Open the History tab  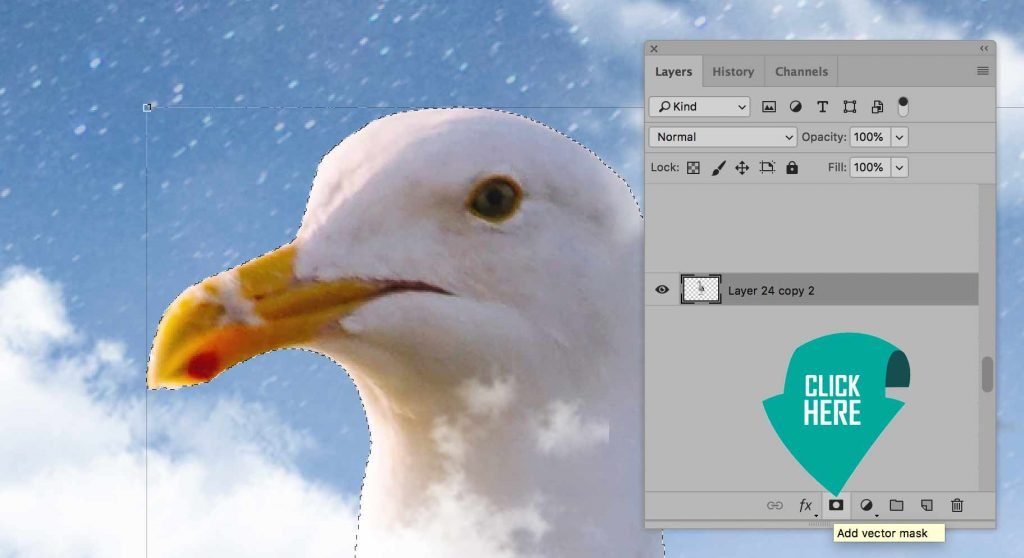coord(733,72)
